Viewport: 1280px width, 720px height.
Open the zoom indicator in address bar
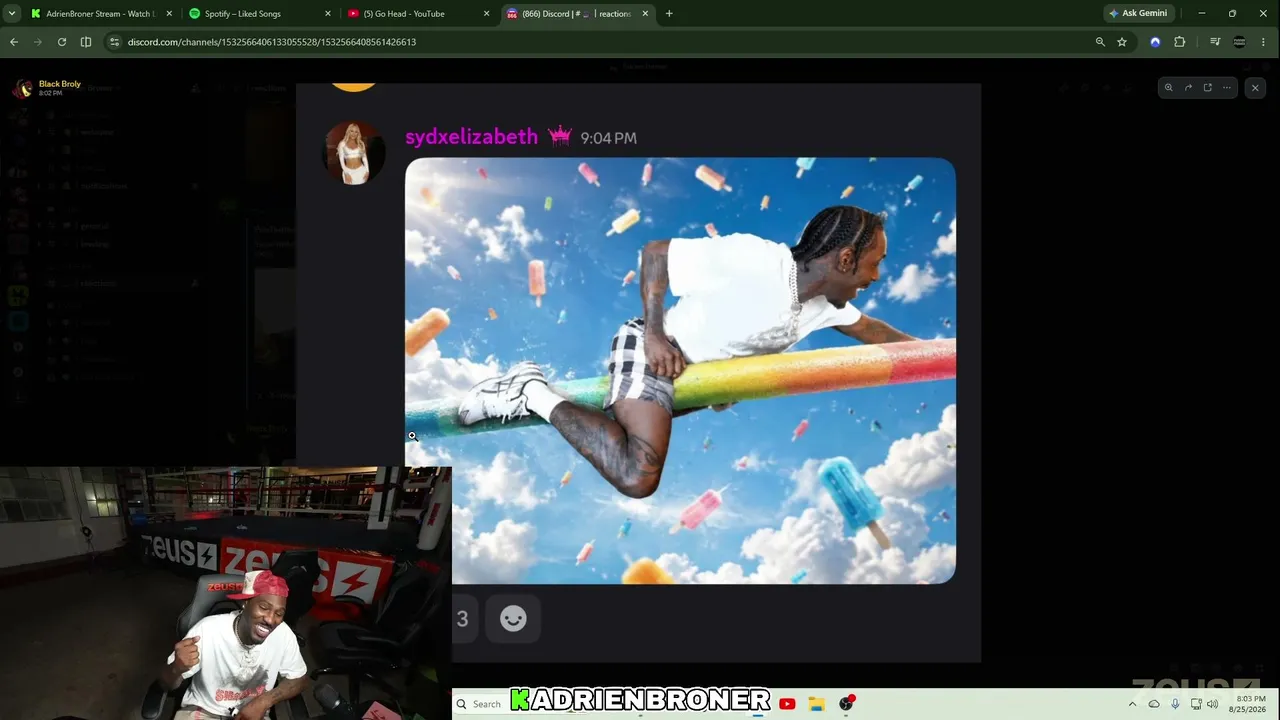pos(1100,42)
